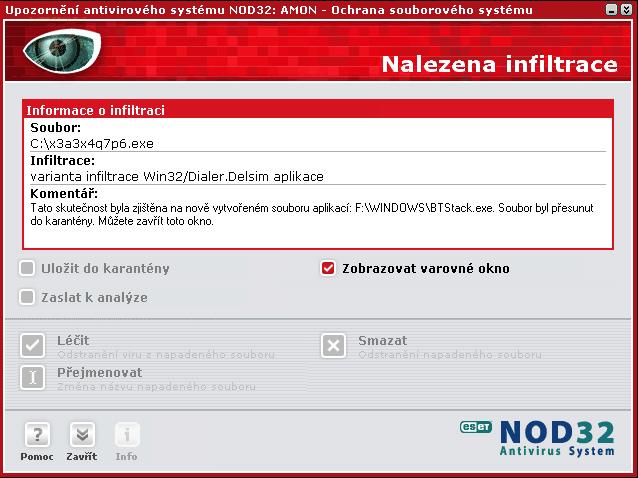Click the Win32/Dialer.Delsim infiltration name
Screen dimensions: 638x478
point(205,177)
